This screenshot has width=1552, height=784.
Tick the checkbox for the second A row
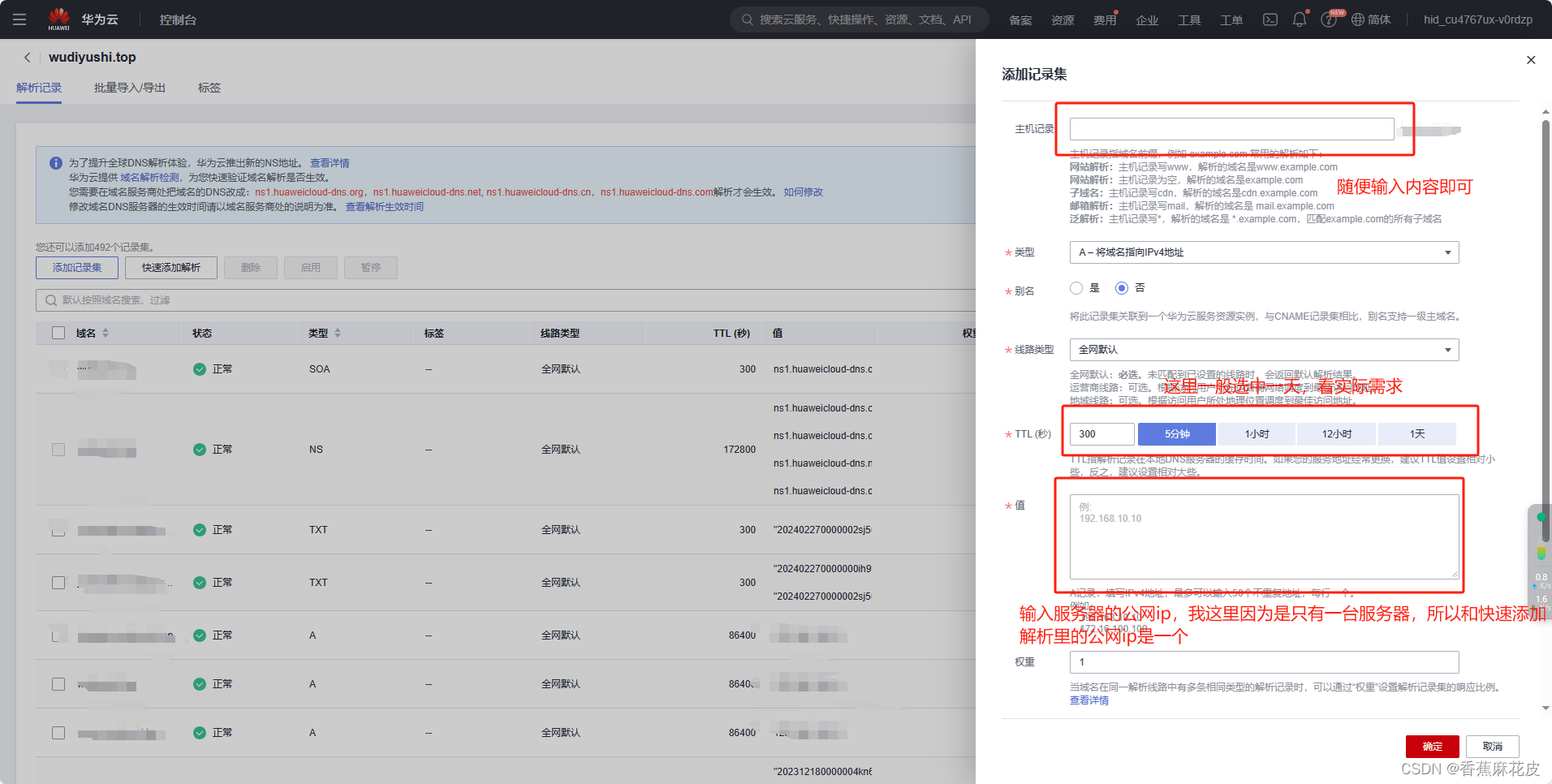[58, 684]
